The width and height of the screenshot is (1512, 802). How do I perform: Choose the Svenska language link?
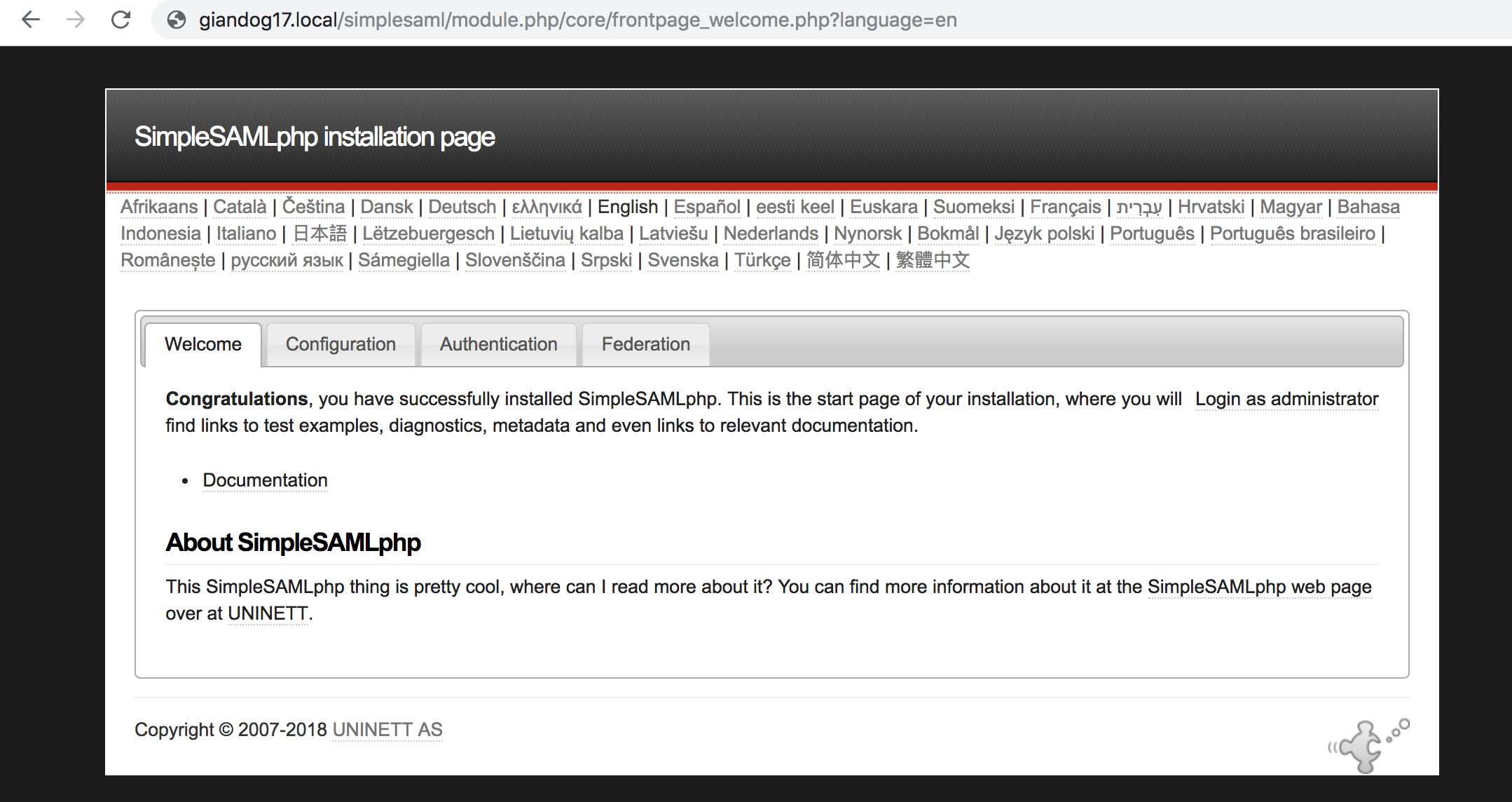tap(682, 260)
